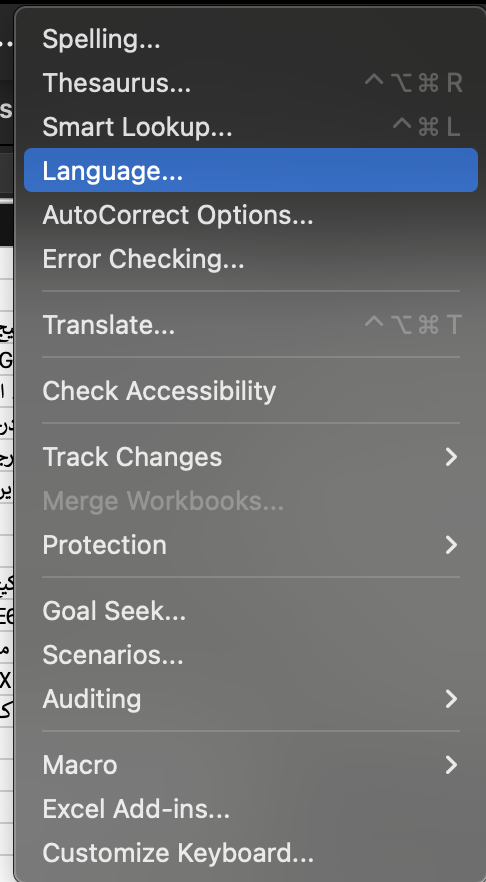Choose Customize Keyboard... option

click(x=251, y=853)
